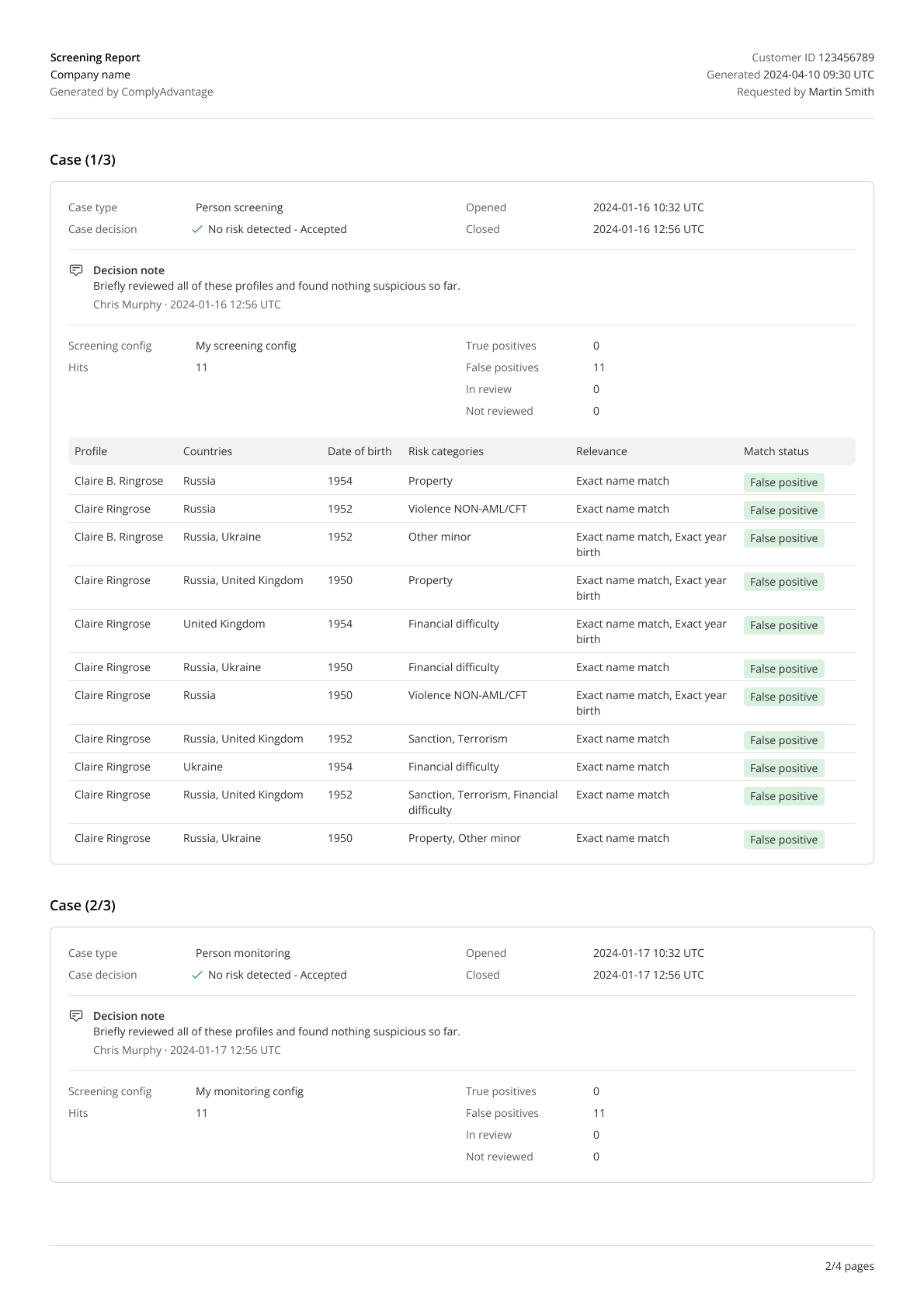
Task: Click the Customer ID 123456789 text
Action: coord(812,57)
